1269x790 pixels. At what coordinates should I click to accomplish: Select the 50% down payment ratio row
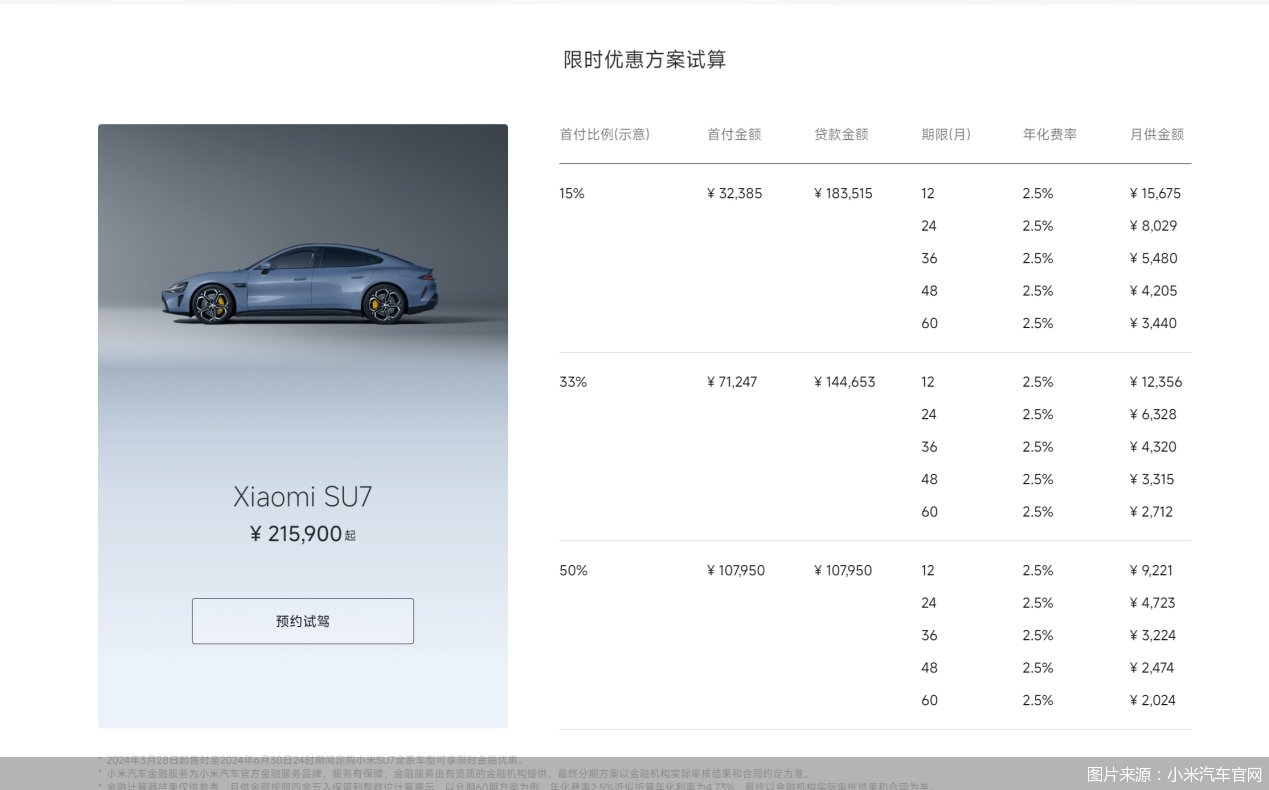coord(573,571)
